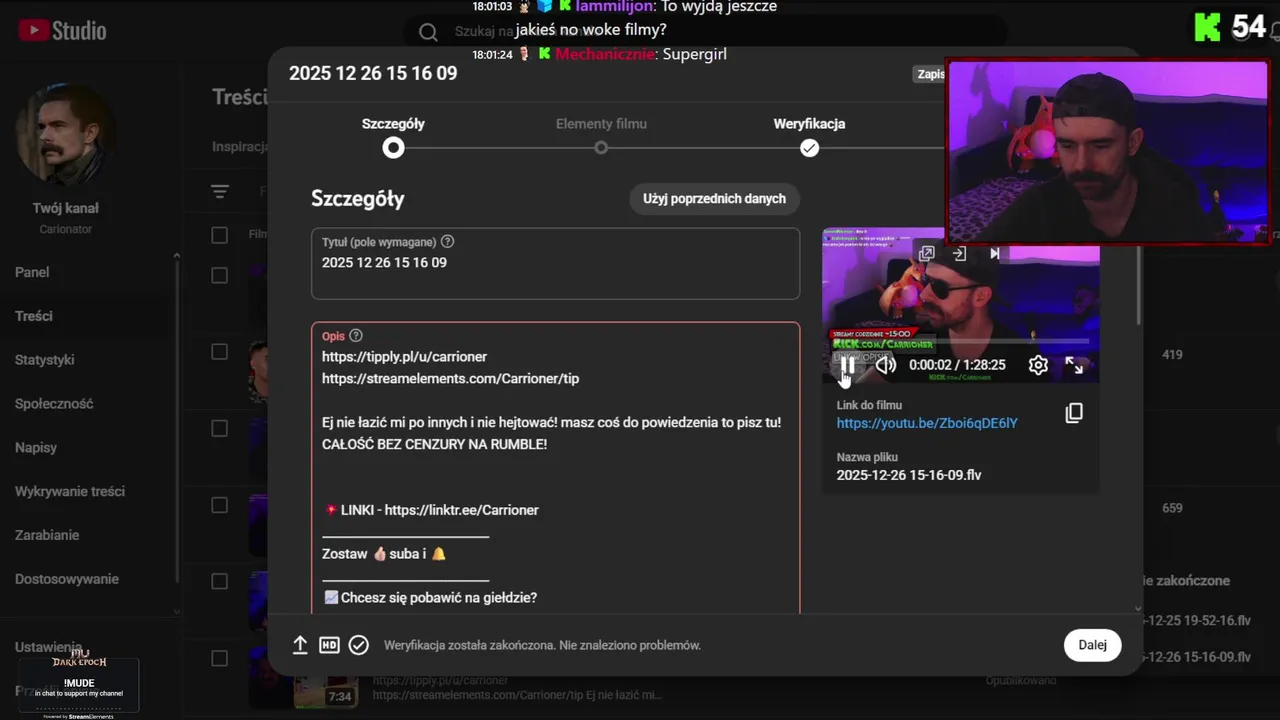Screen dimensions: 1280x720
Task: Click the exit-arrow icon atop preview
Action: 959,254
